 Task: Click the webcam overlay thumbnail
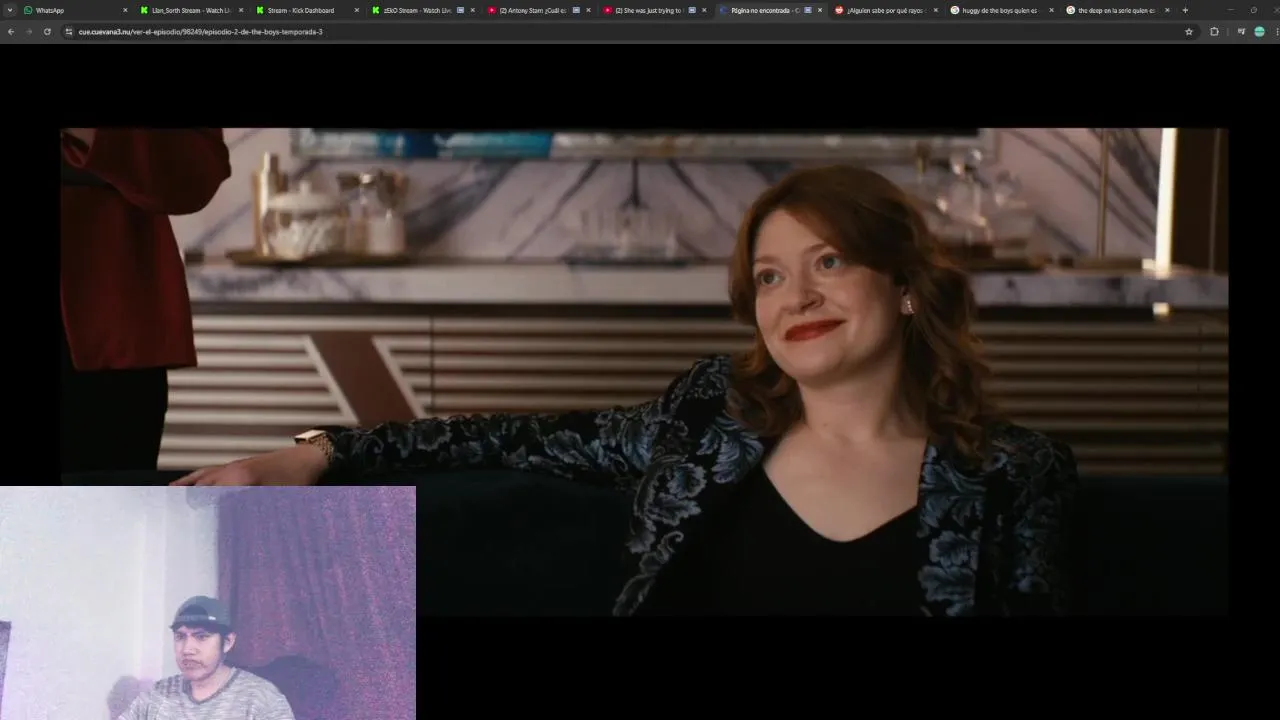point(208,603)
